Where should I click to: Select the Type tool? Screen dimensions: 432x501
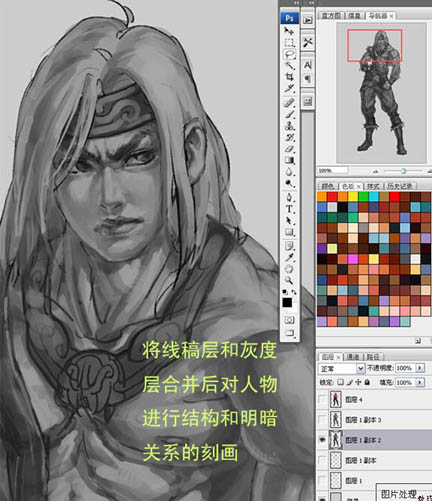click(x=289, y=209)
